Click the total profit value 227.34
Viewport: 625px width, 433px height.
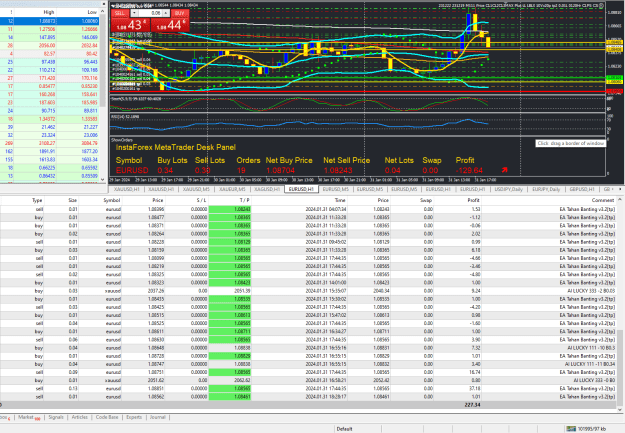click(x=472, y=405)
